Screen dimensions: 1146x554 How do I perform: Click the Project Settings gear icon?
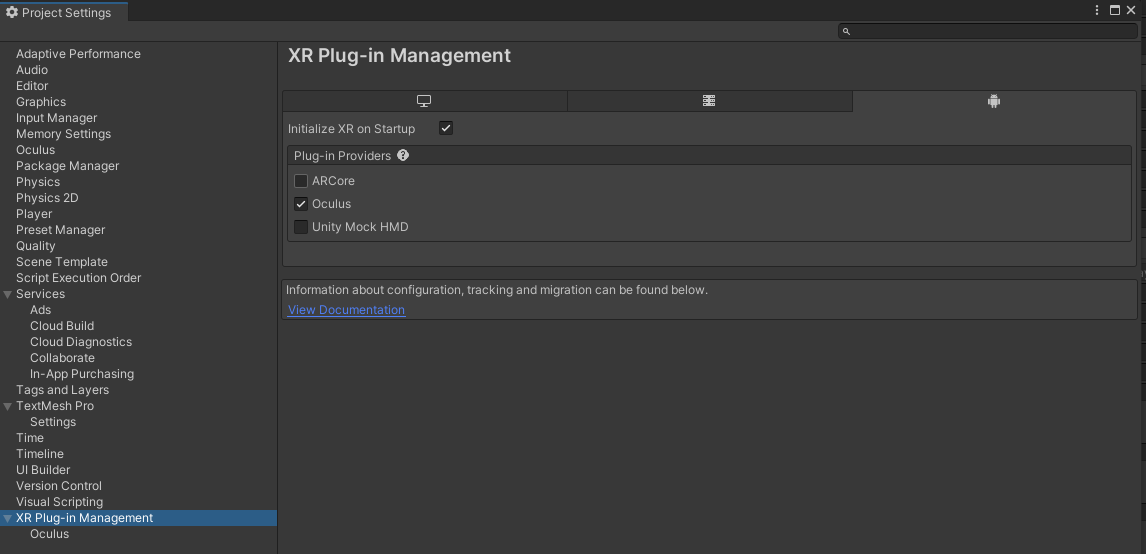coord(12,12)
